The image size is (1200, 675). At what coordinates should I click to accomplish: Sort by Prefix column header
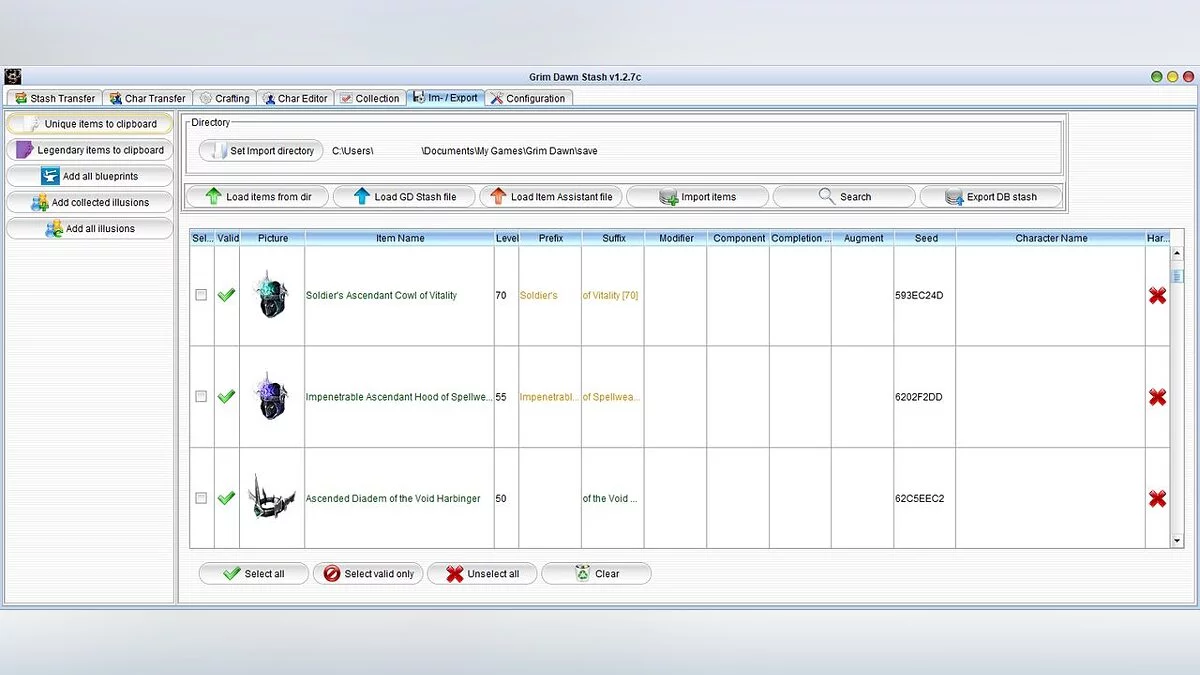[550, 238]
